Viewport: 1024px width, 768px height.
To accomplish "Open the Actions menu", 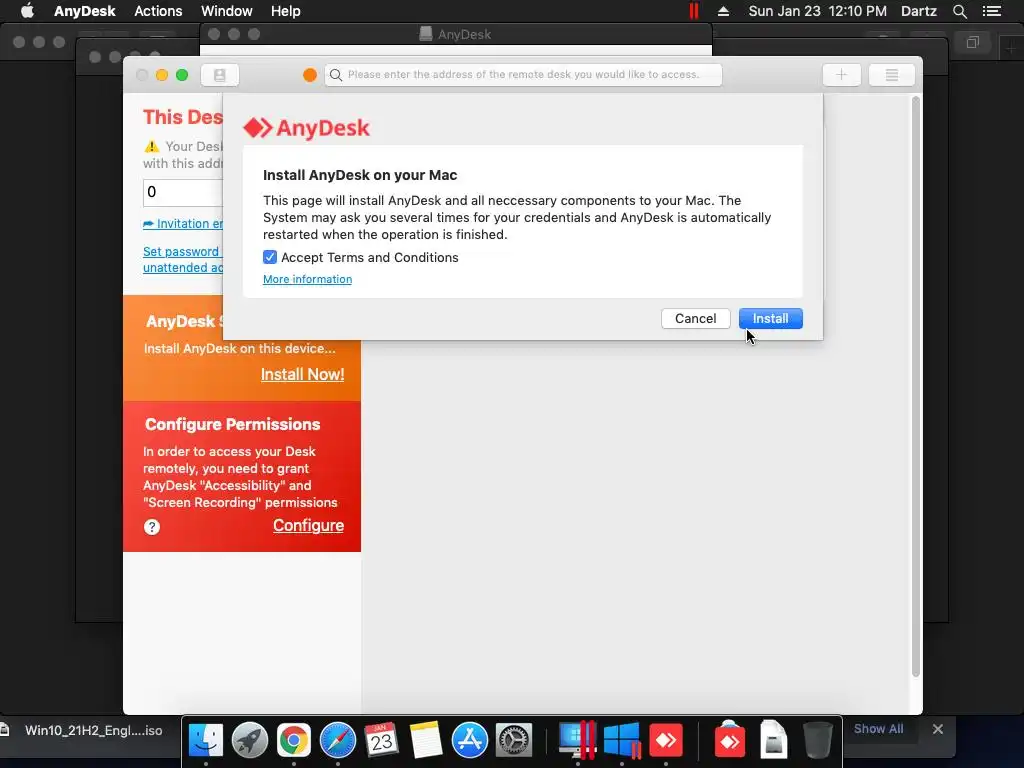I will (x=158, y=11).
